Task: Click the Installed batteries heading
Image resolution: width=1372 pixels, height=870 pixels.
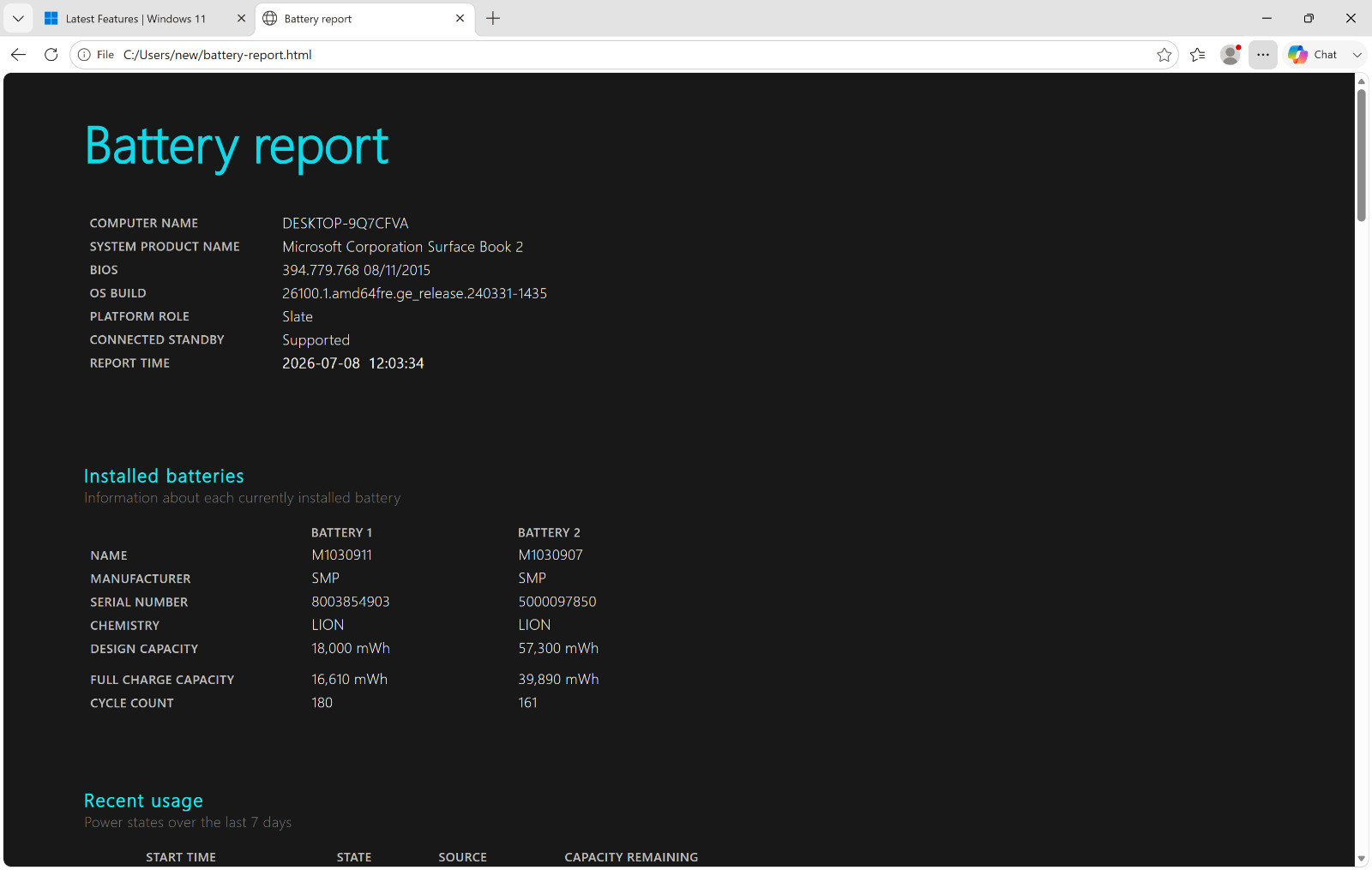Action: [x=164, y=476]
